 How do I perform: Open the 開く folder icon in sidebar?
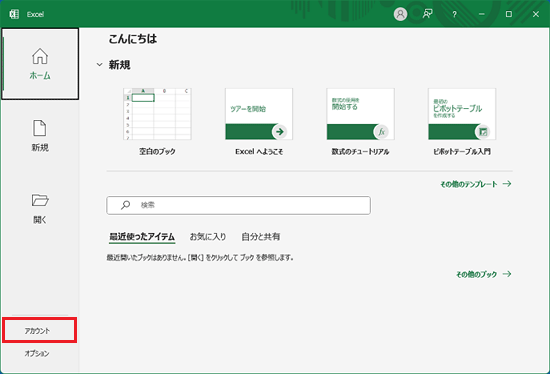(40, 200)
